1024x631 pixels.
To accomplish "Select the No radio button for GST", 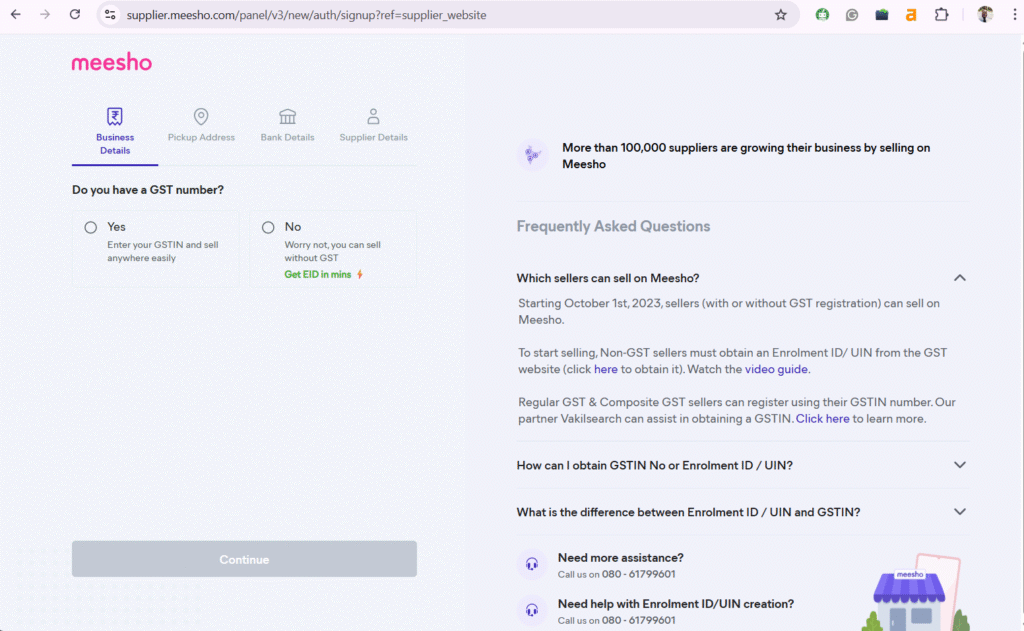I will pos(268,228).
